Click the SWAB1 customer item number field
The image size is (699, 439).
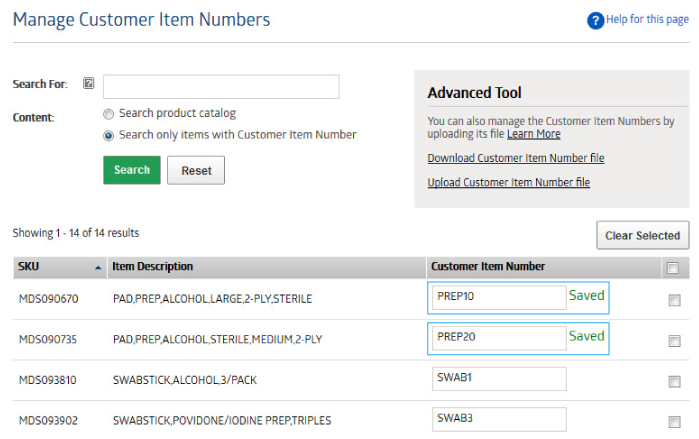point(499,379)
